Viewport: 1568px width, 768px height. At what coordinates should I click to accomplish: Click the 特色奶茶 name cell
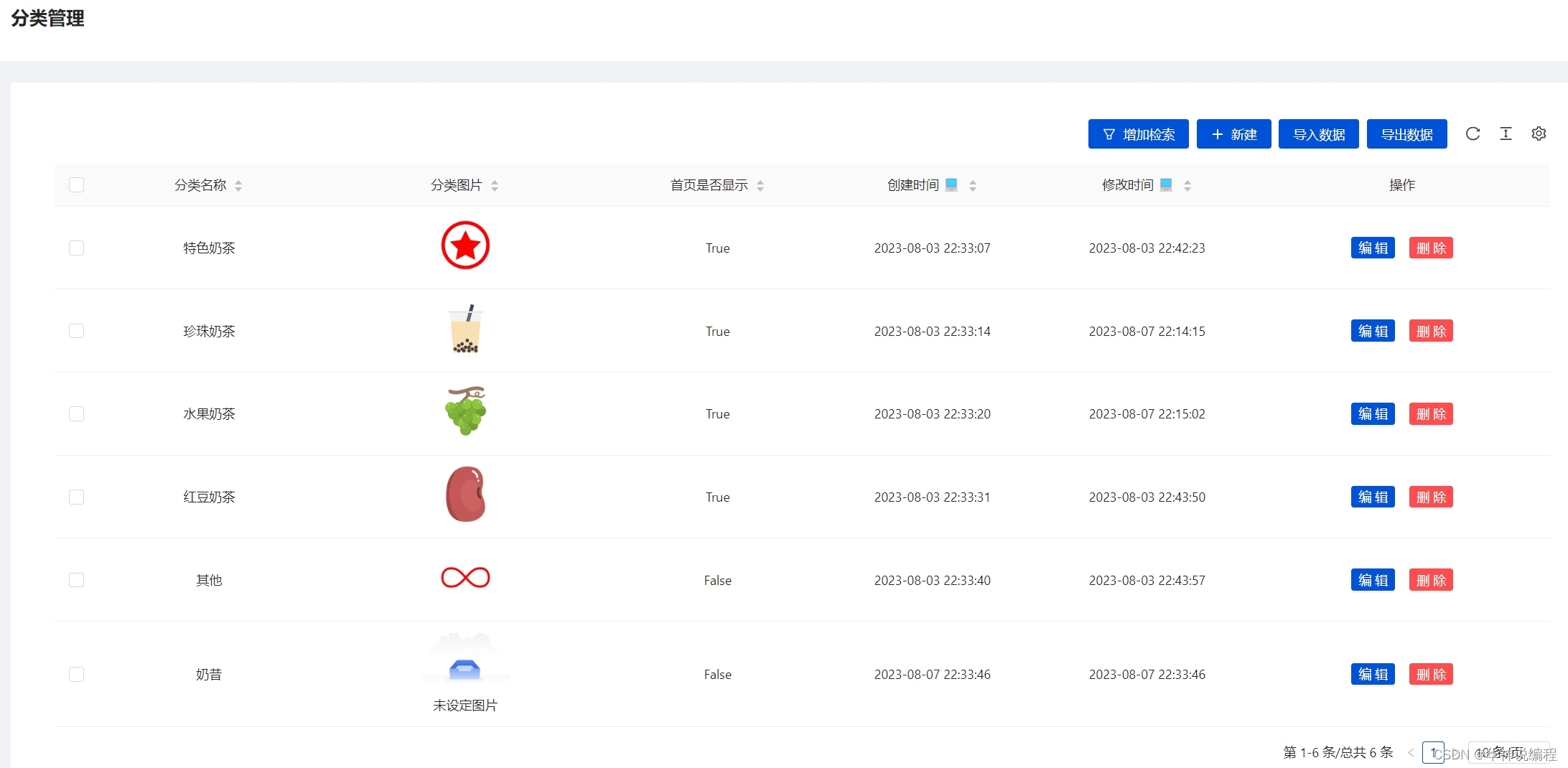tap(209, 248)
